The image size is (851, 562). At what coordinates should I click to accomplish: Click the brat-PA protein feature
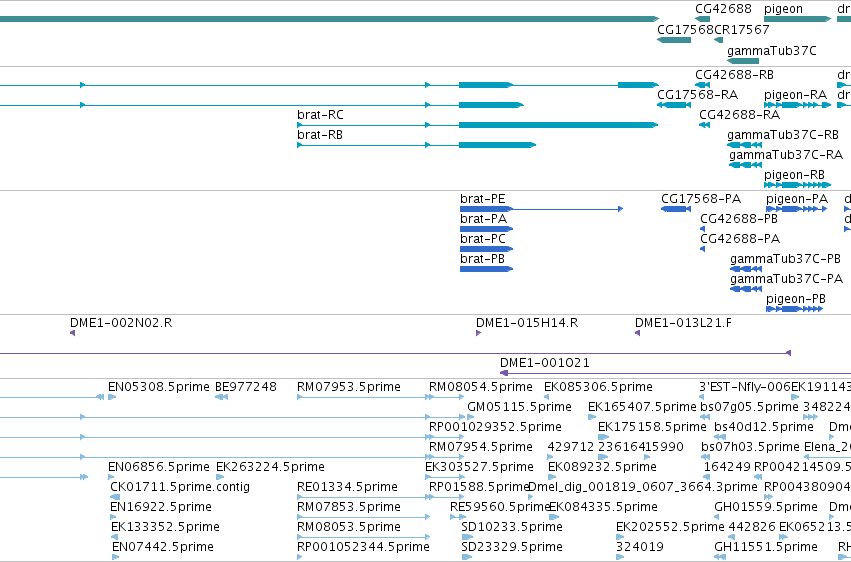pyautogui.click(x=486, y=229)
